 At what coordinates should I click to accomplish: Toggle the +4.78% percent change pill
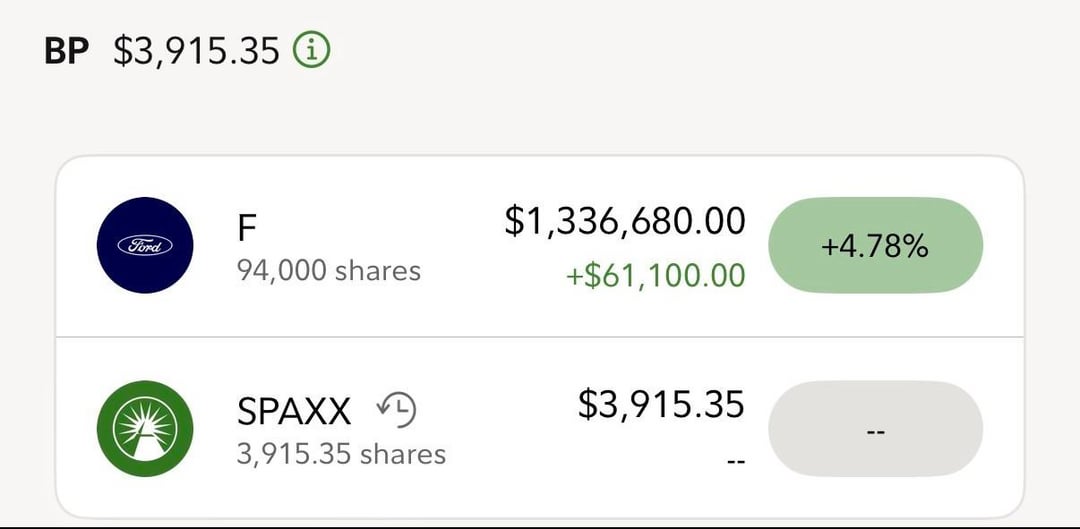875,245
